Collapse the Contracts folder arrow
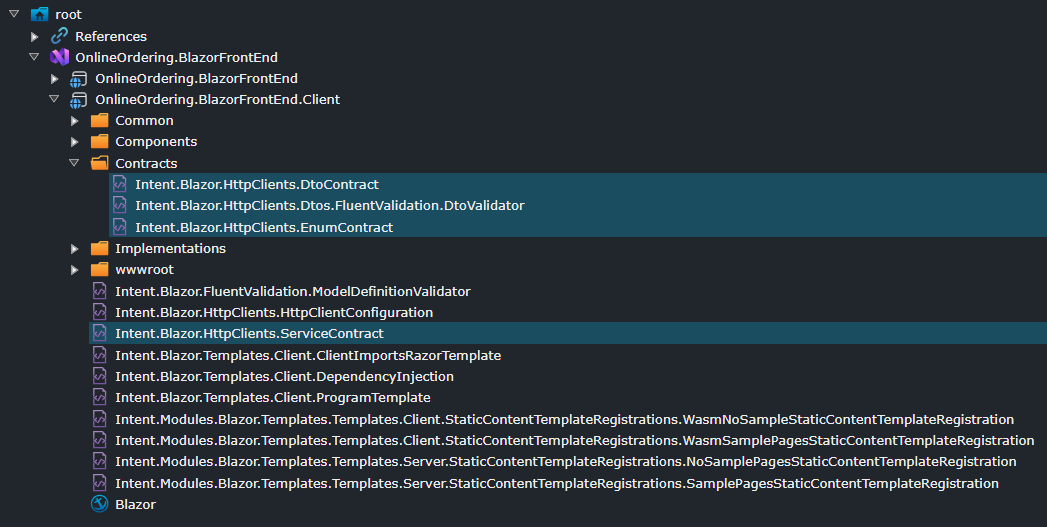The image size is (1047, 527). (73, 163)
